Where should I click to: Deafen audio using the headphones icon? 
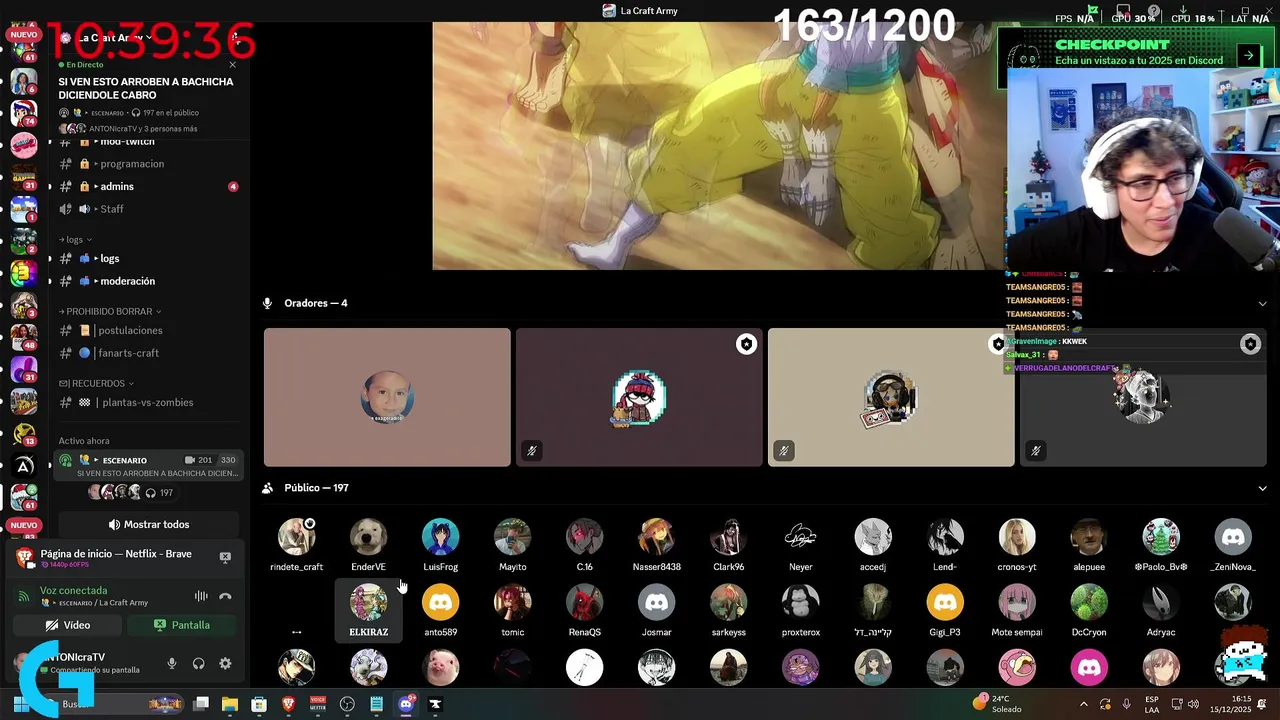pos(198,663)
